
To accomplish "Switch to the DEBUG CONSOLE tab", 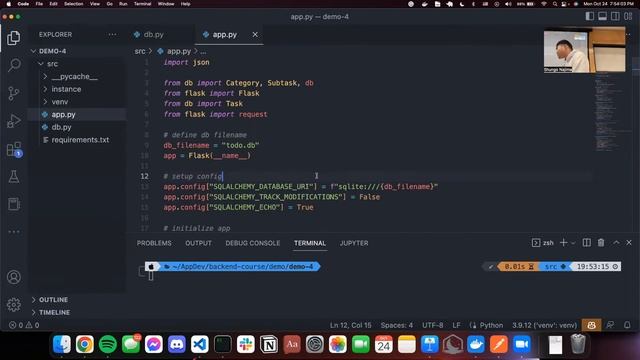I will click(x=253, y=243).
